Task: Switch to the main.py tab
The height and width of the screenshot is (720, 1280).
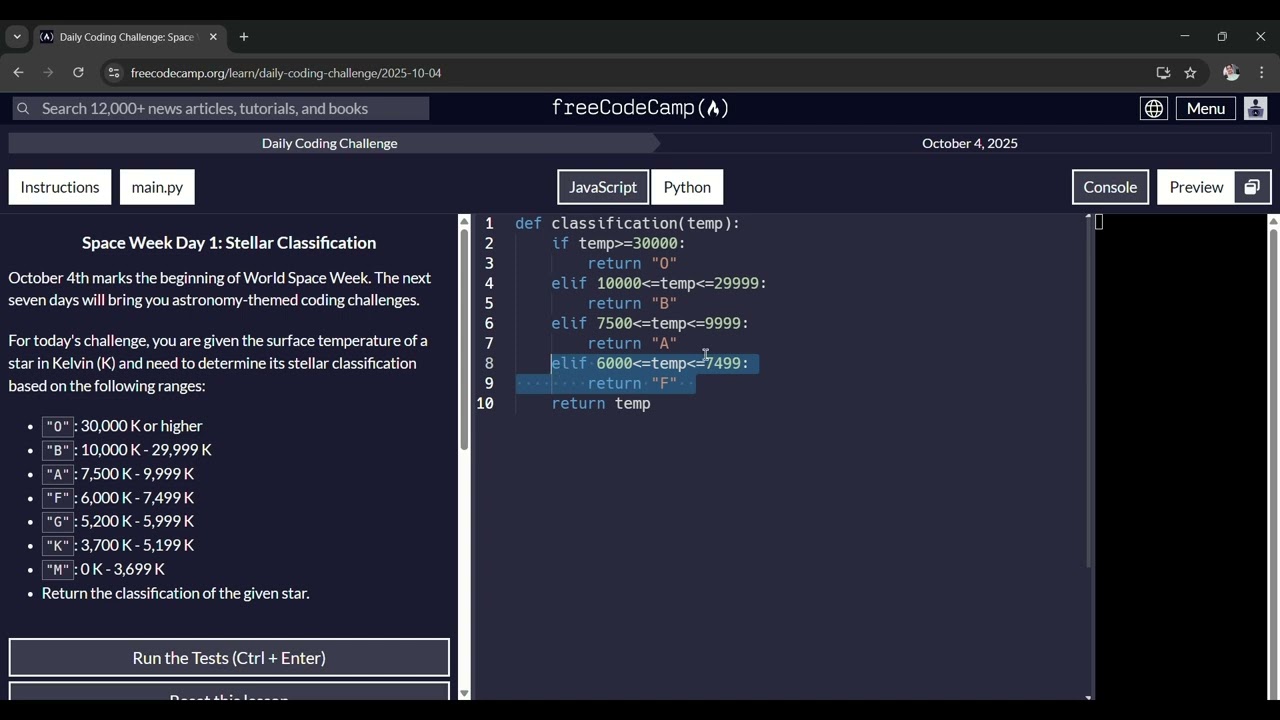Action: coord(157,187)
